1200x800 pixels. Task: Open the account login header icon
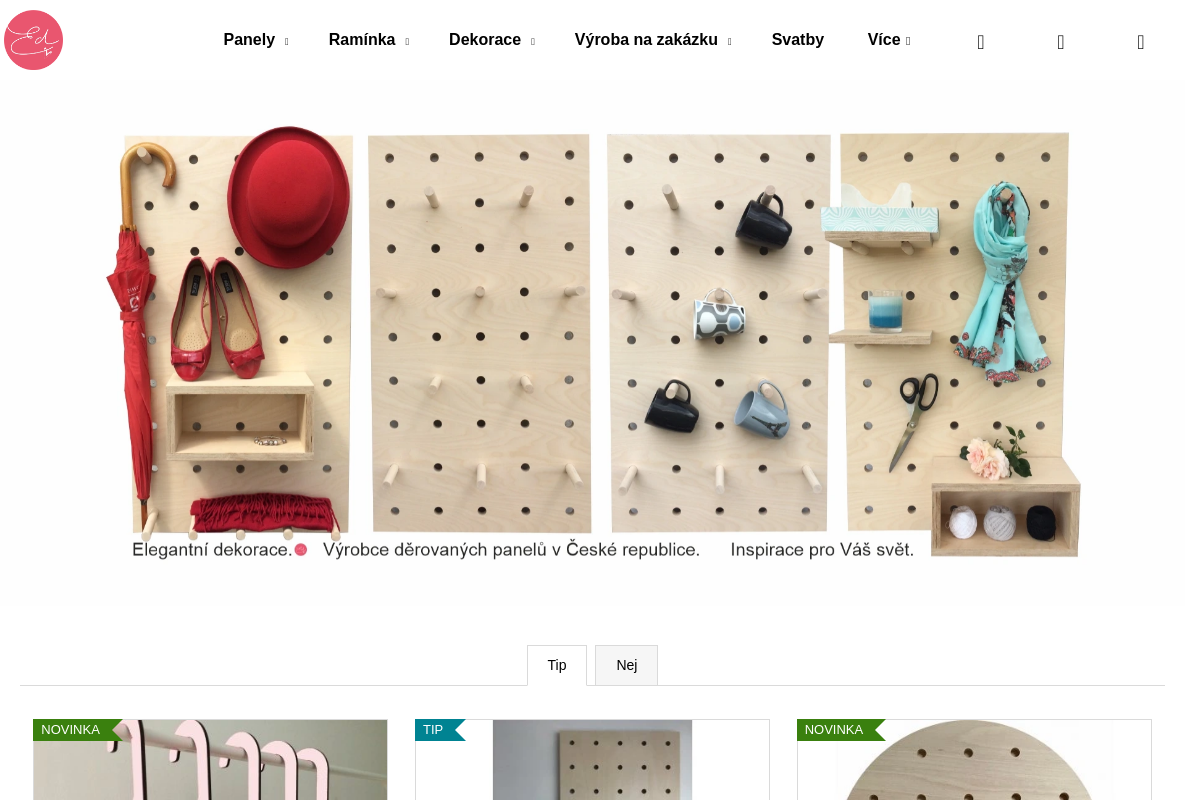tap(1061, 41)
